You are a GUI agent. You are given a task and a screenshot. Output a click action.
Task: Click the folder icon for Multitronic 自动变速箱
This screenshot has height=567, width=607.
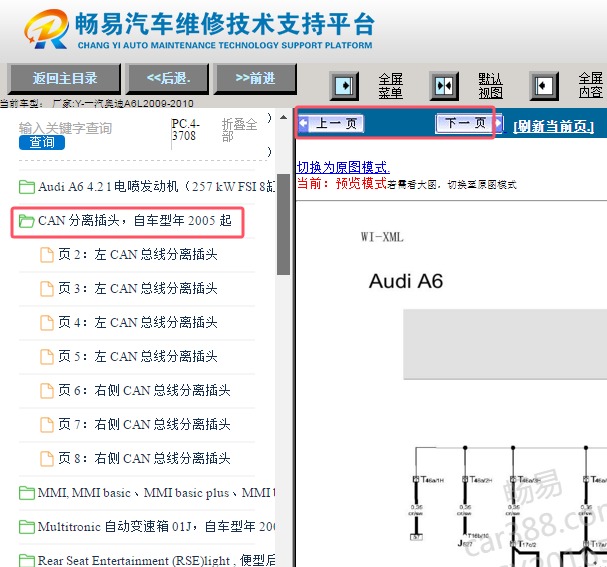[x=27, y=527]
